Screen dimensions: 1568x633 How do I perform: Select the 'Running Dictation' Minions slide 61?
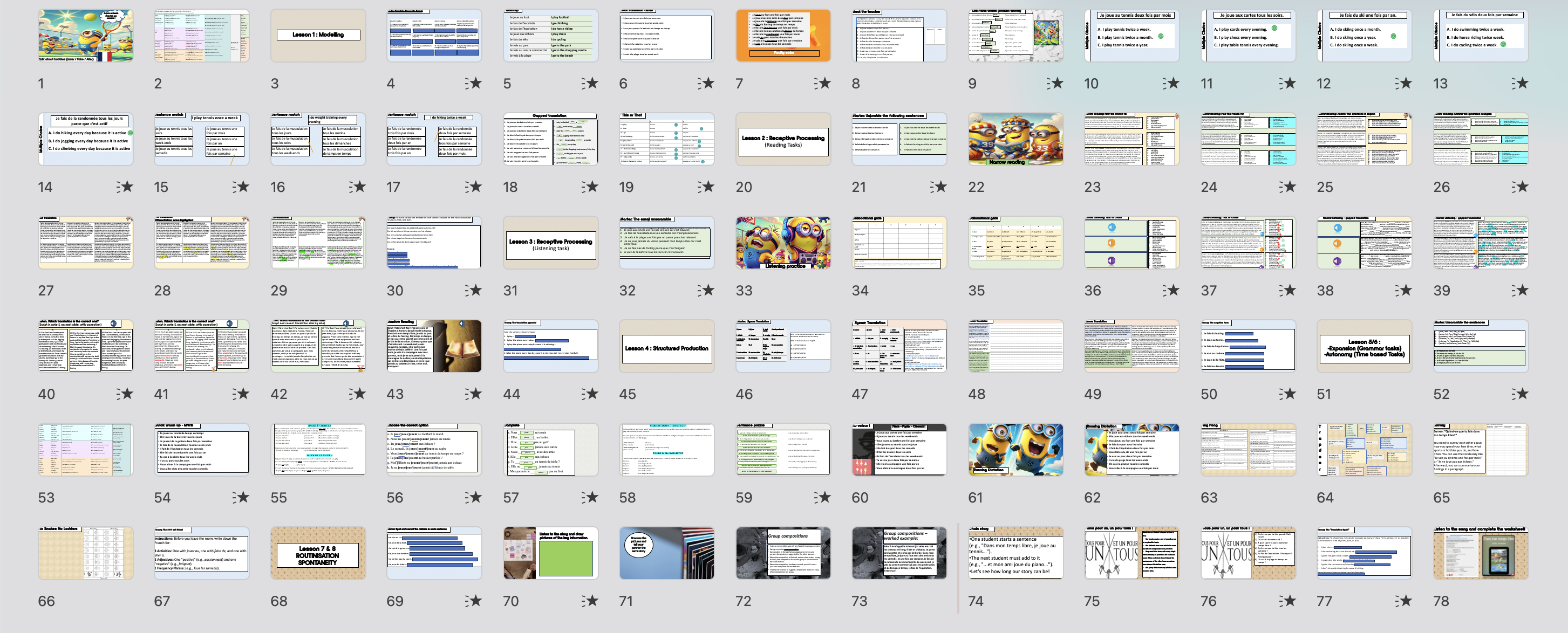pyautogui.click(x=1016, y=449)
